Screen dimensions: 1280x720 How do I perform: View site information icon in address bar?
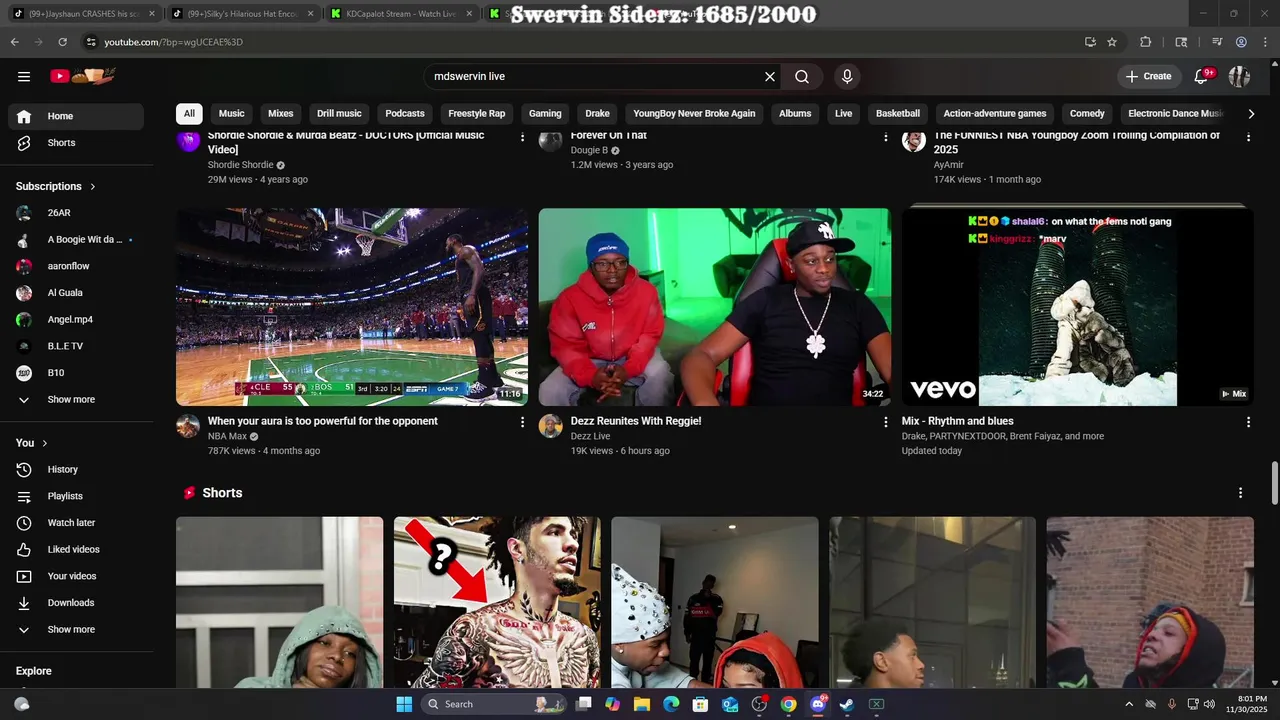tap(90, 42)
